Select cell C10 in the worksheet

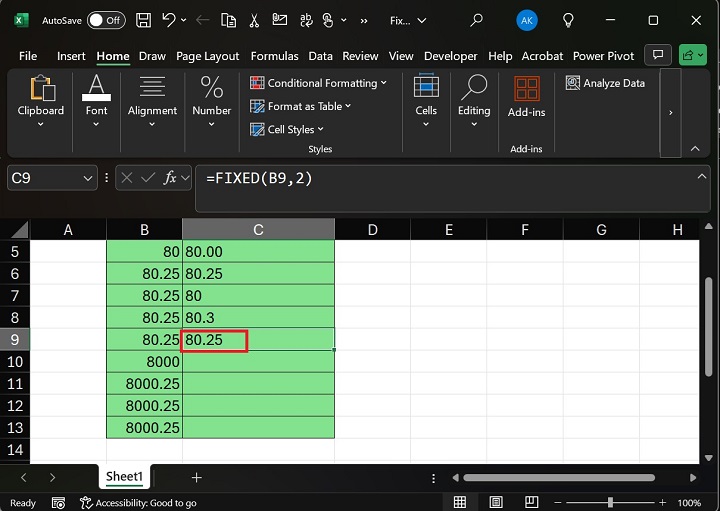pos(258,362)
